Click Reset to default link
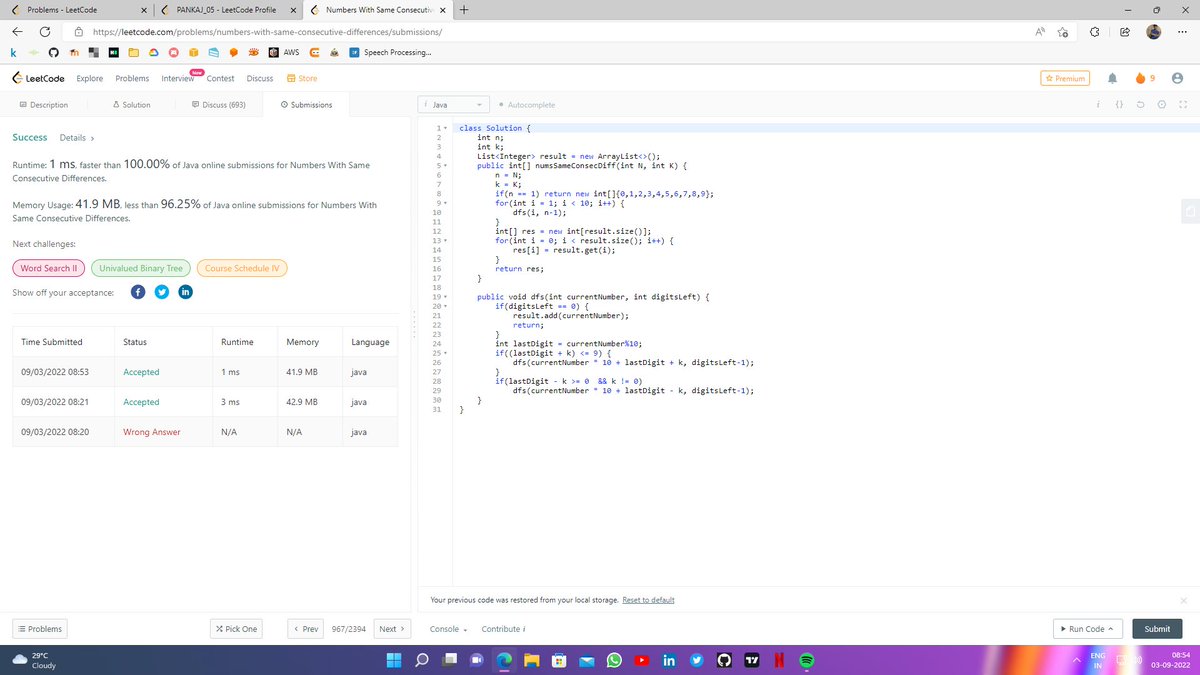 point(648,600)
